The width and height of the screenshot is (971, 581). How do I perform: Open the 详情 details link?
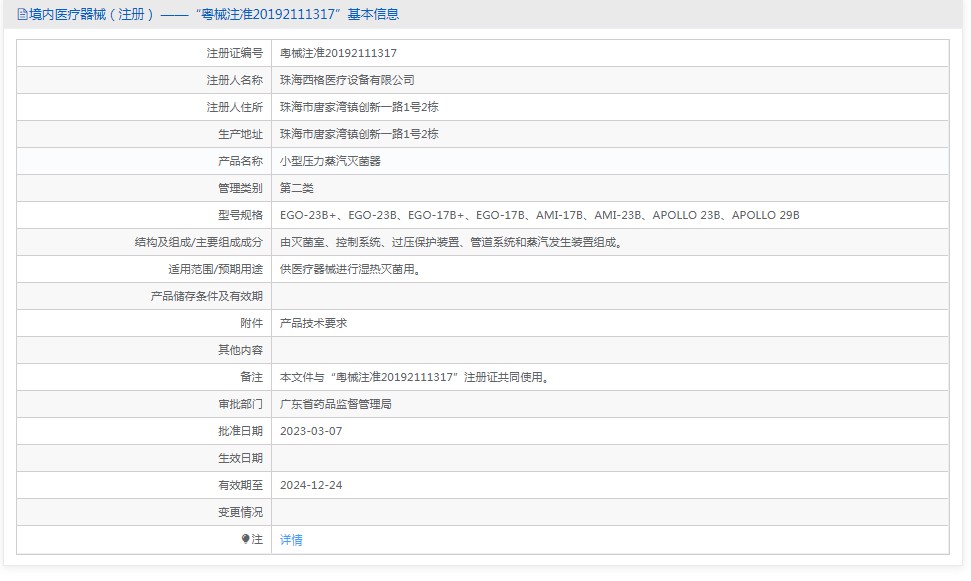click(x=291, y=540)
